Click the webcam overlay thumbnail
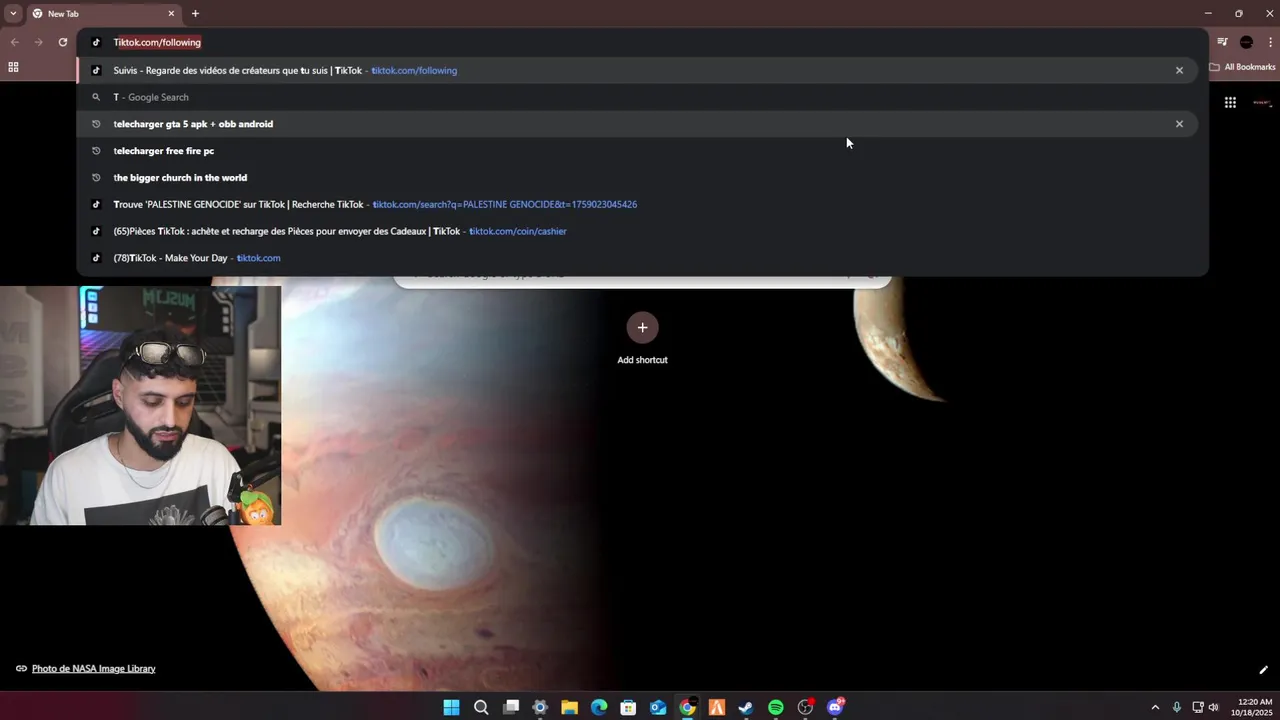This screenshot has height=720, width=1280. [x=140, y=406]
